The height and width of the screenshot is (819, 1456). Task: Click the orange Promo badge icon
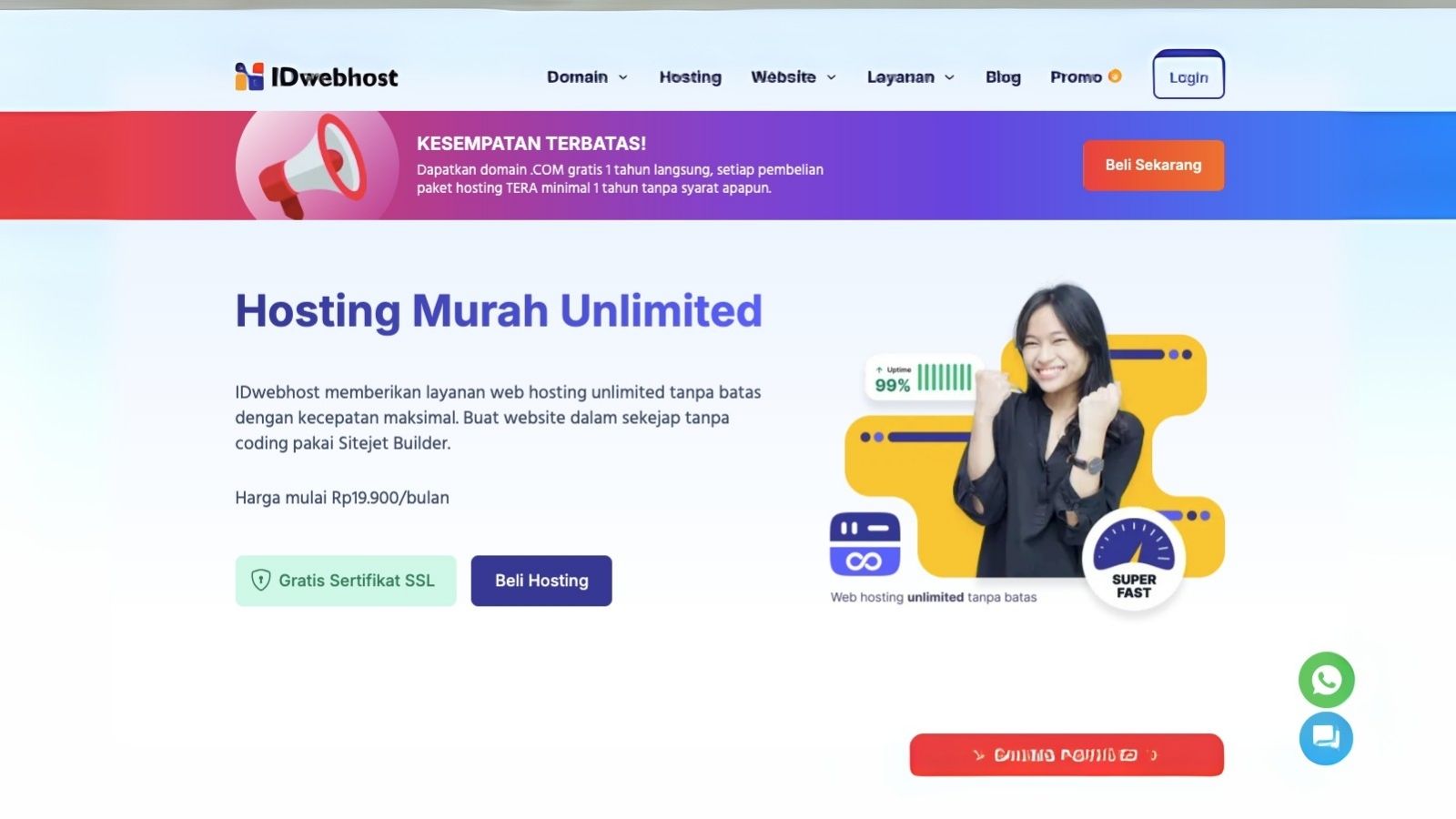(x=1115, y=76)
